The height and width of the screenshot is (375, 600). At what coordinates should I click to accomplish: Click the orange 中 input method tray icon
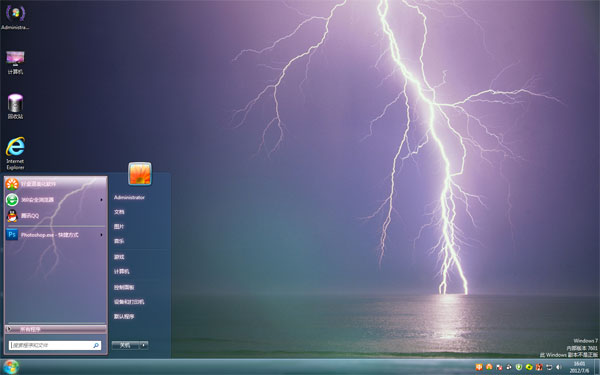[x=479, y=367]
